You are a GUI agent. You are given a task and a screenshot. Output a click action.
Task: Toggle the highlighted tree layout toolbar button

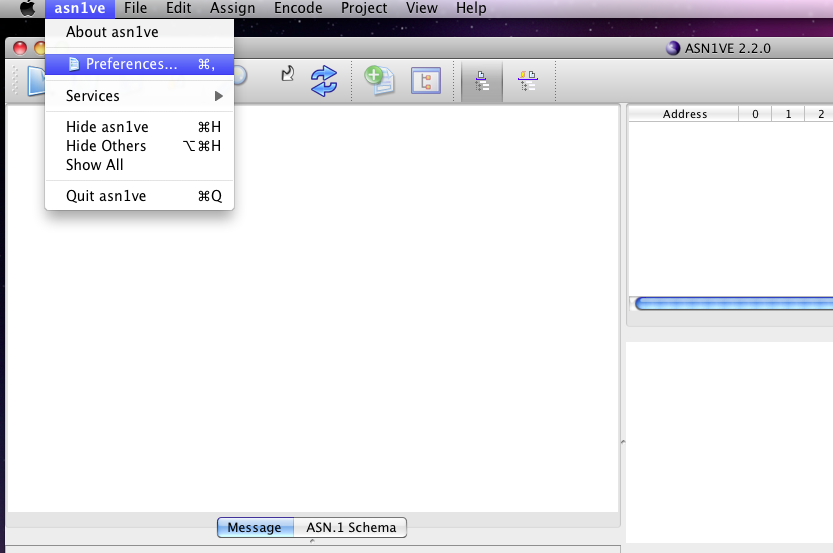[x=482, y=81]
